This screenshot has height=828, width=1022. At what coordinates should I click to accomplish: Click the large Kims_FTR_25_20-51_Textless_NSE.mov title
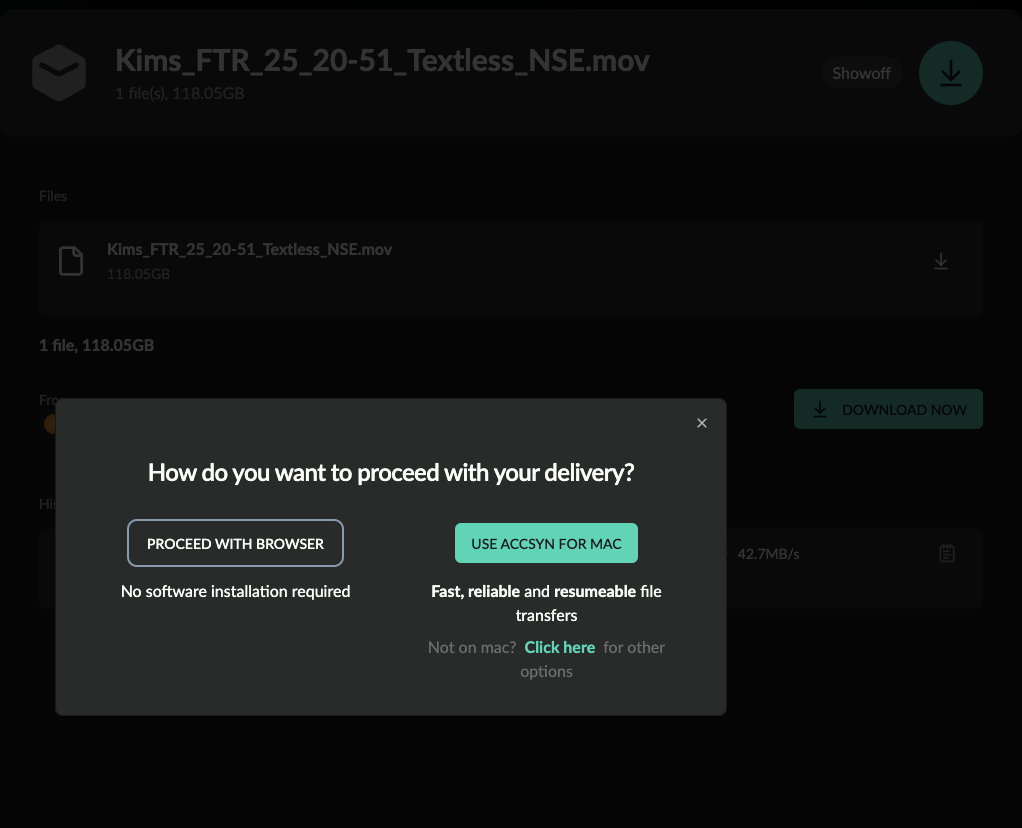click(382, 61)
